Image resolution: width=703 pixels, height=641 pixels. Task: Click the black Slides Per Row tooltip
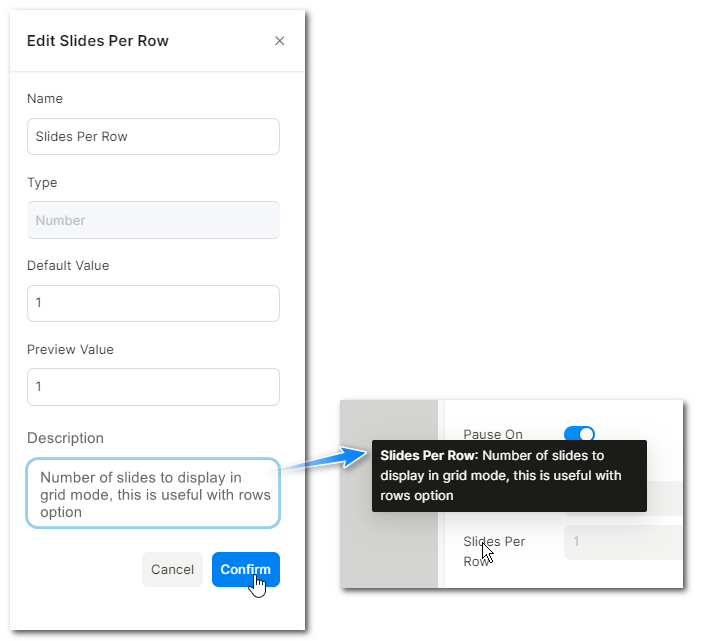(x=509, y=476)
